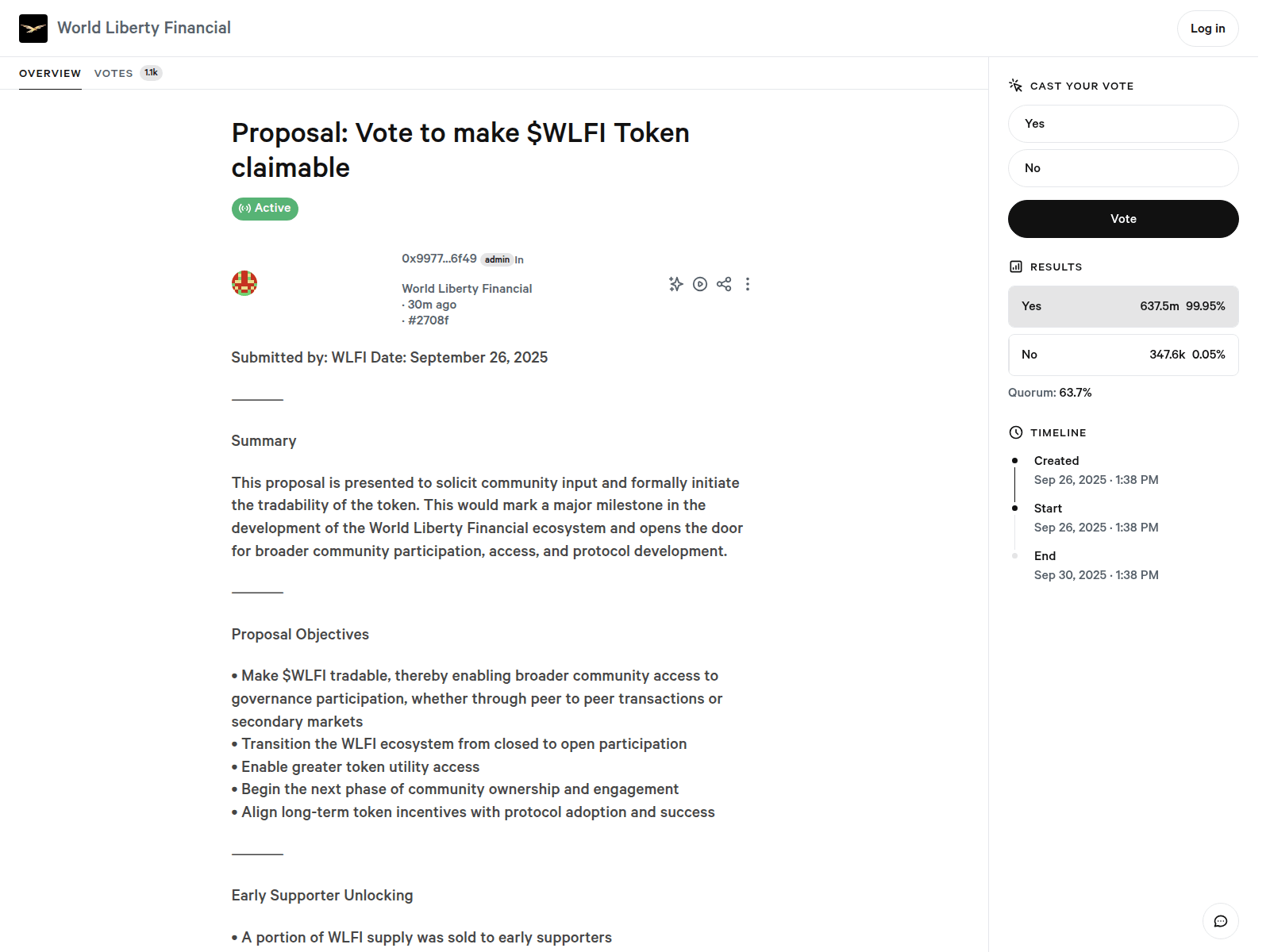Share the proposal via share icon
The width and height of the screenshot is (1270, 952).
coord(724,284)
